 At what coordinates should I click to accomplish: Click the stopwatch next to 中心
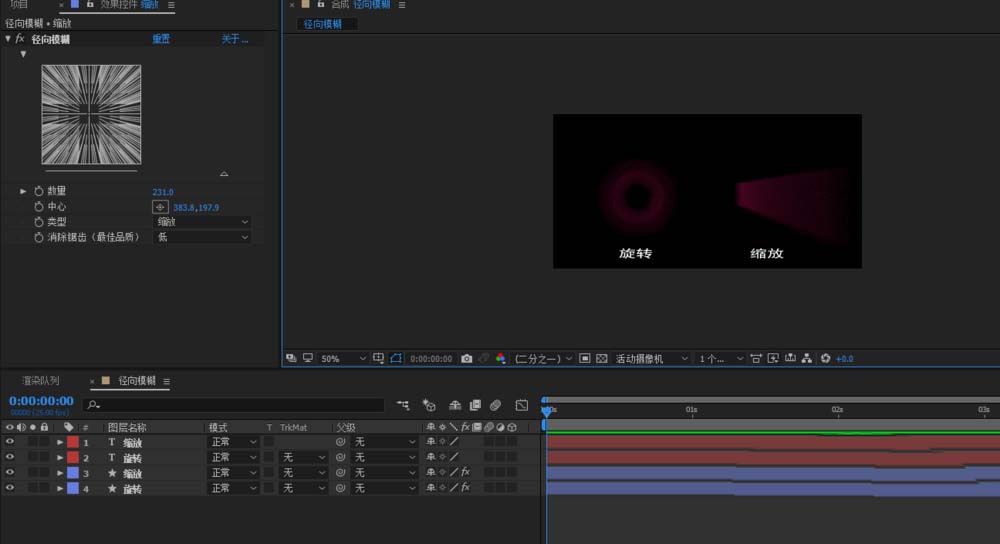click(x=39, y=207)
